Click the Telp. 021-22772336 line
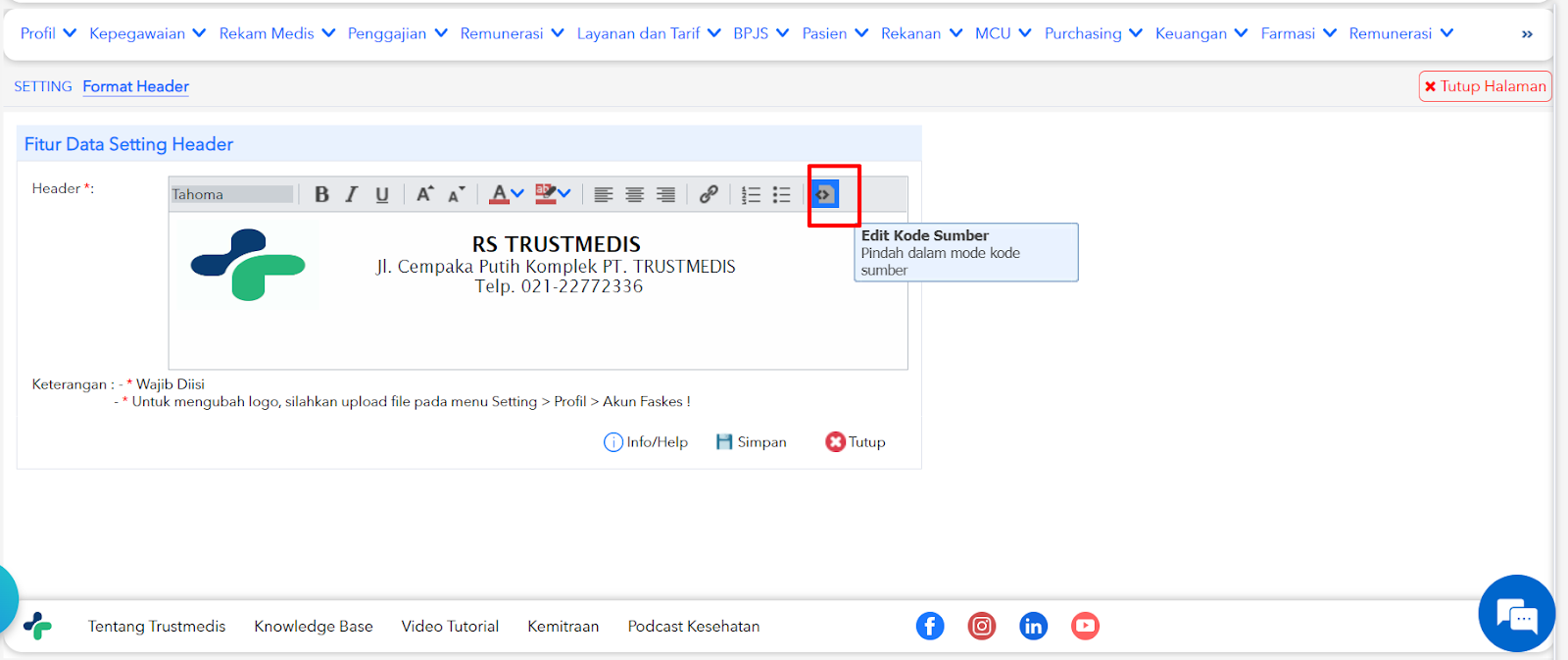 point(560,286)
